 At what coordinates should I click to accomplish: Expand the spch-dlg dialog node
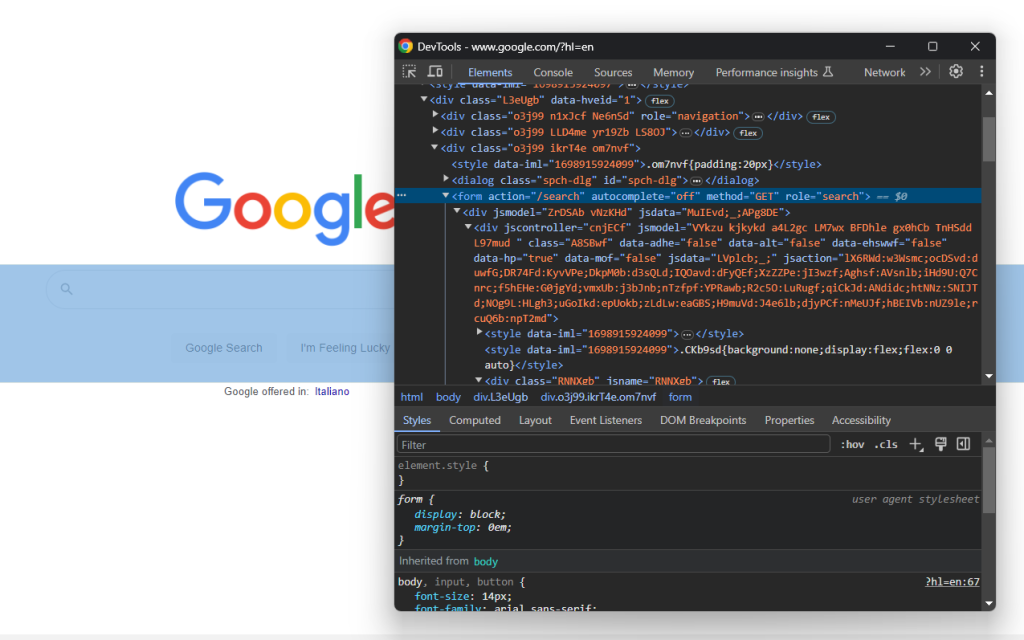point(446,180)
